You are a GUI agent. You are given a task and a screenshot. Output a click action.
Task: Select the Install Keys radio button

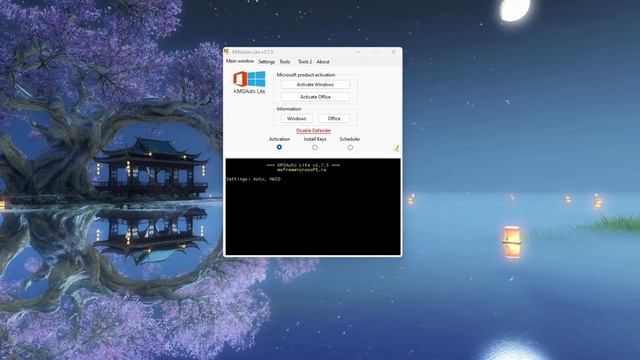(315, 147)
